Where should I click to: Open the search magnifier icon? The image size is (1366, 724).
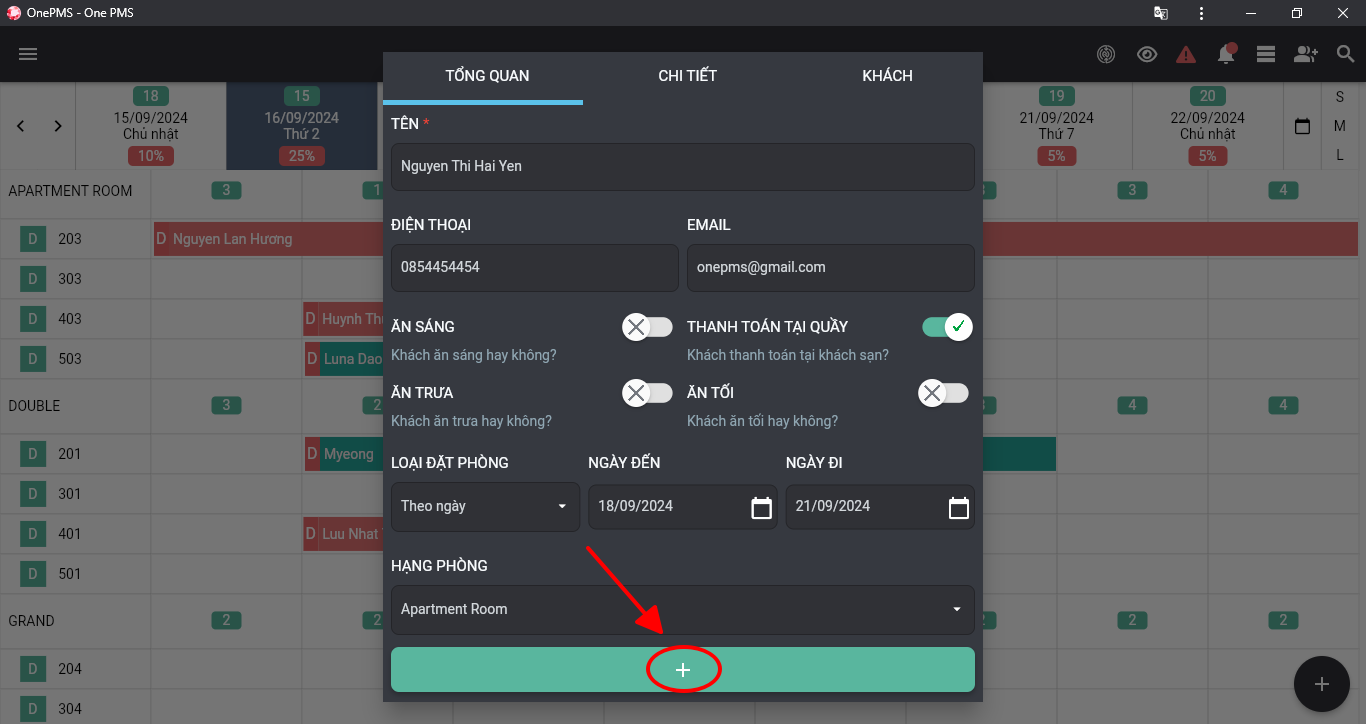[1346, 54]
